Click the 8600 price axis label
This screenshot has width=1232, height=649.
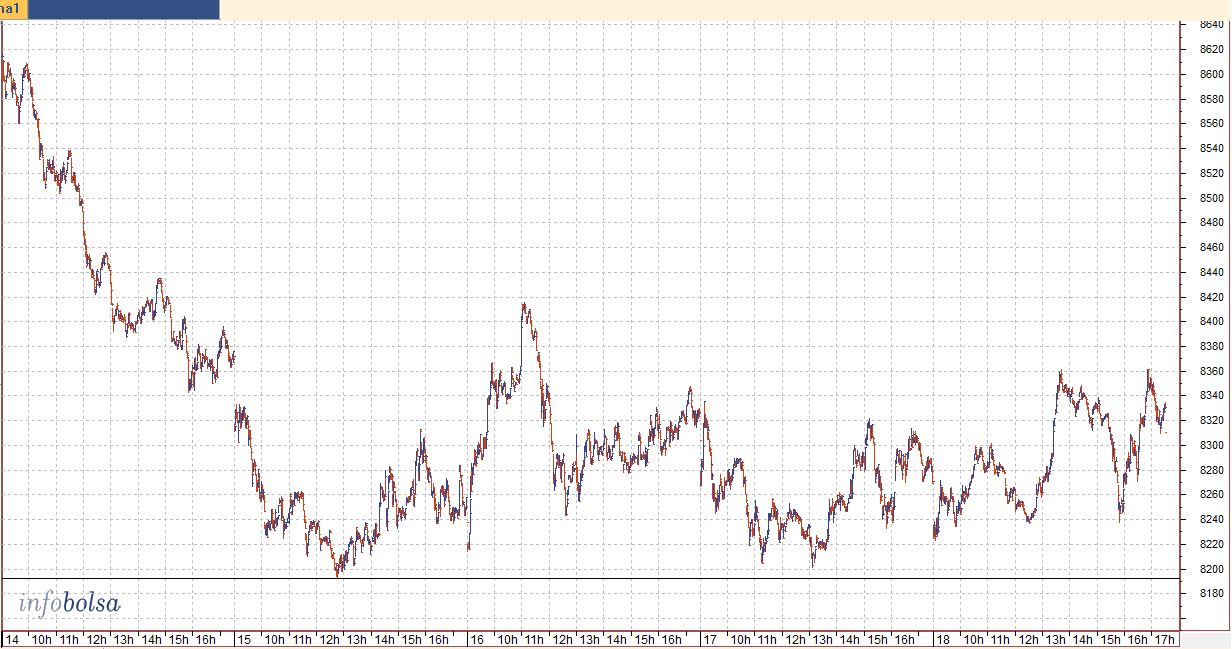1211,74
